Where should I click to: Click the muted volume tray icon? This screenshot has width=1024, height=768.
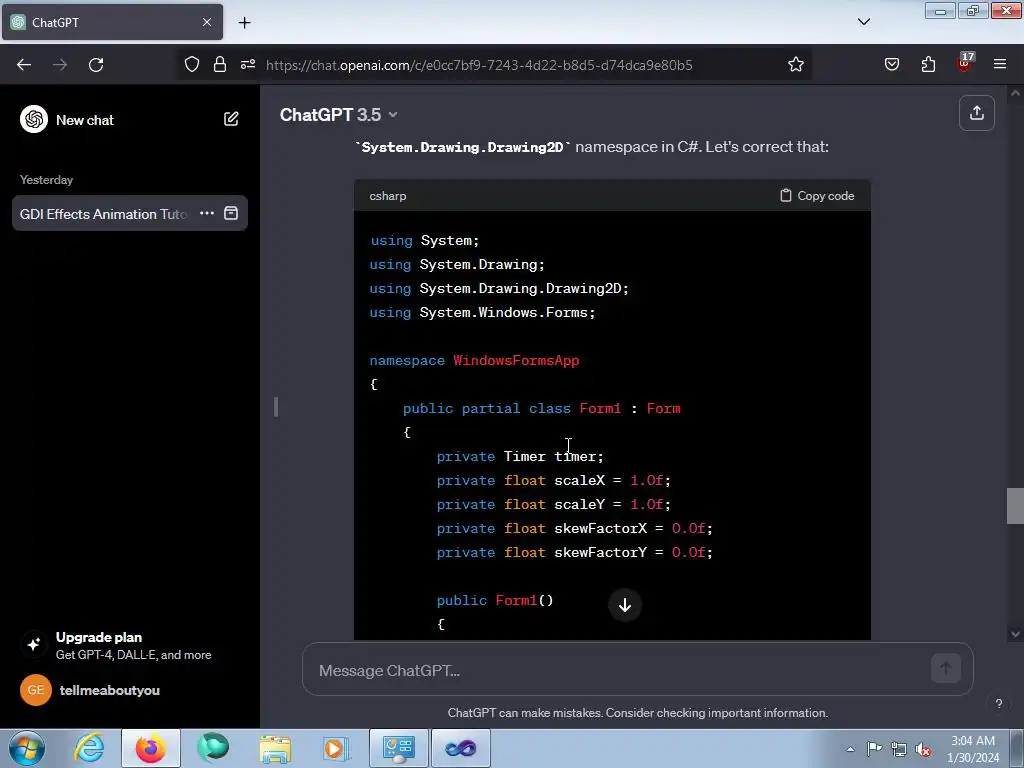pos(923,750)
